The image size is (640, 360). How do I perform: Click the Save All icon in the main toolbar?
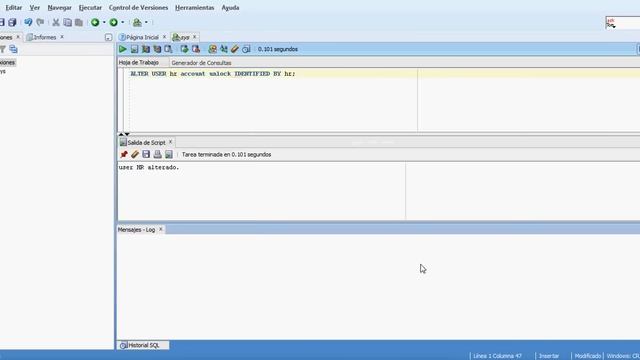[12, 22]
